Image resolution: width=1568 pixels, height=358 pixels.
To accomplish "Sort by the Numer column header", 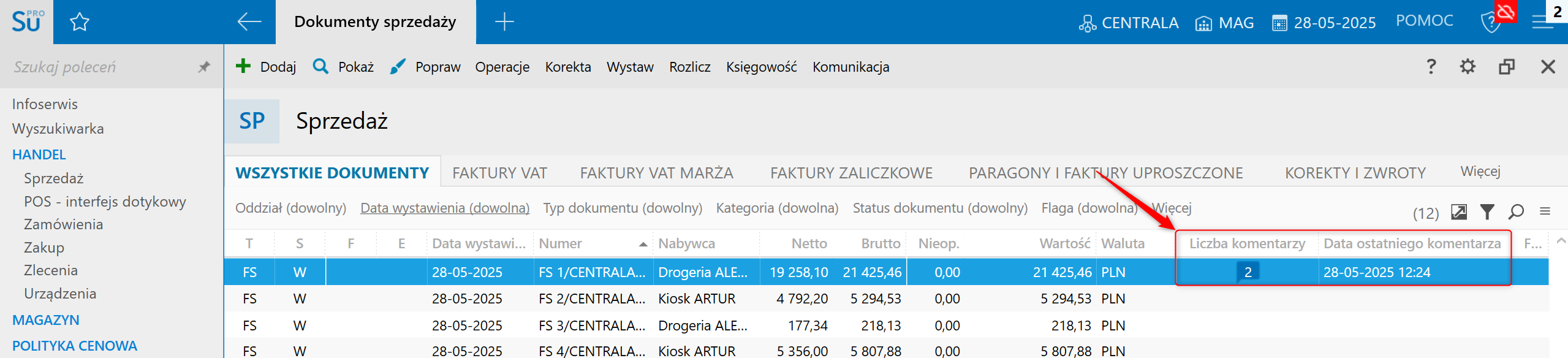I will [560, 244].
